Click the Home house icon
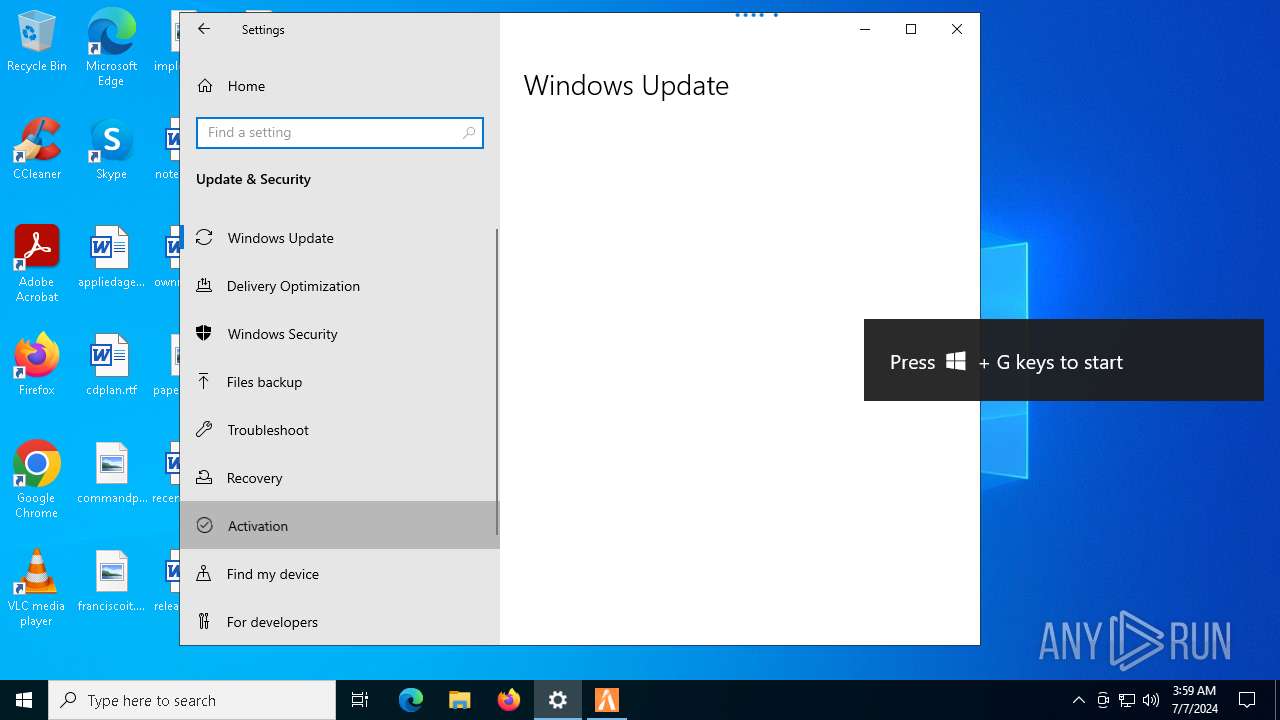 (205, 86)
